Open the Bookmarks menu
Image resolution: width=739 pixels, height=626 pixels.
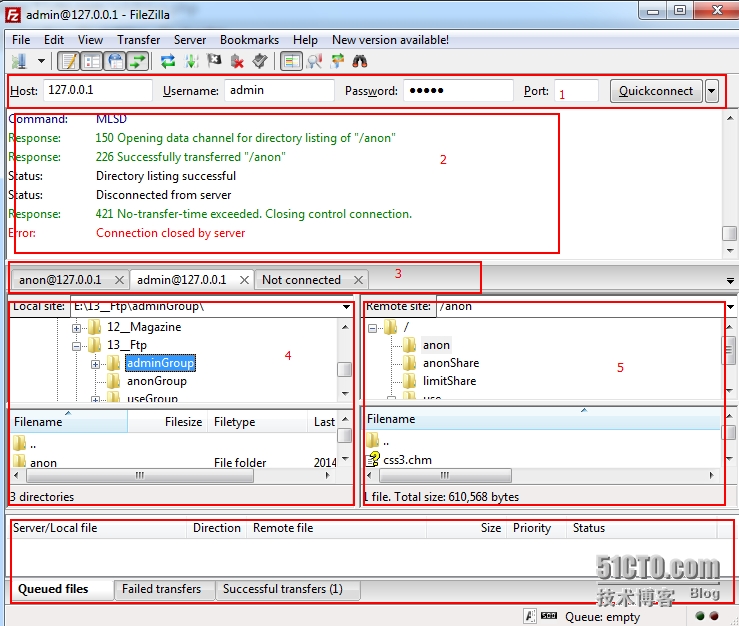click(249, 40)
